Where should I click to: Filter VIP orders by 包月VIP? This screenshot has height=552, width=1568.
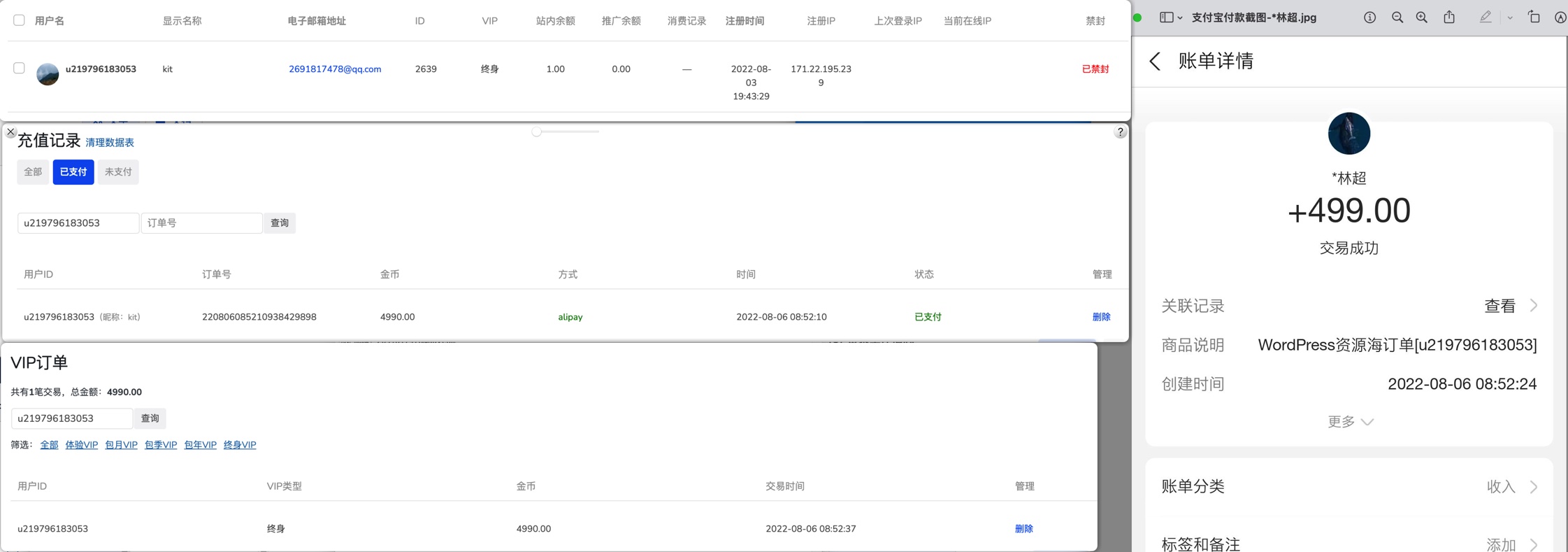coord(121,445)
